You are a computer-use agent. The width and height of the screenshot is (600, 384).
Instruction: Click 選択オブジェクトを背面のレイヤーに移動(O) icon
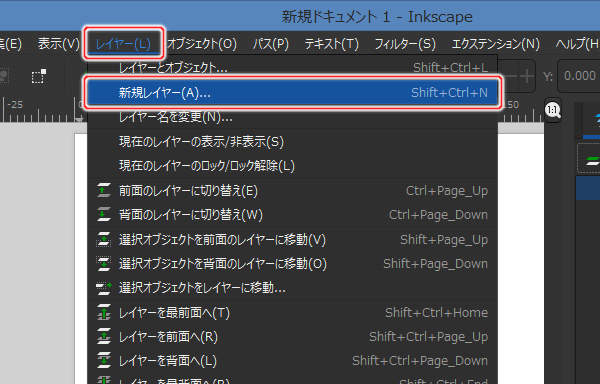point(104,264)
